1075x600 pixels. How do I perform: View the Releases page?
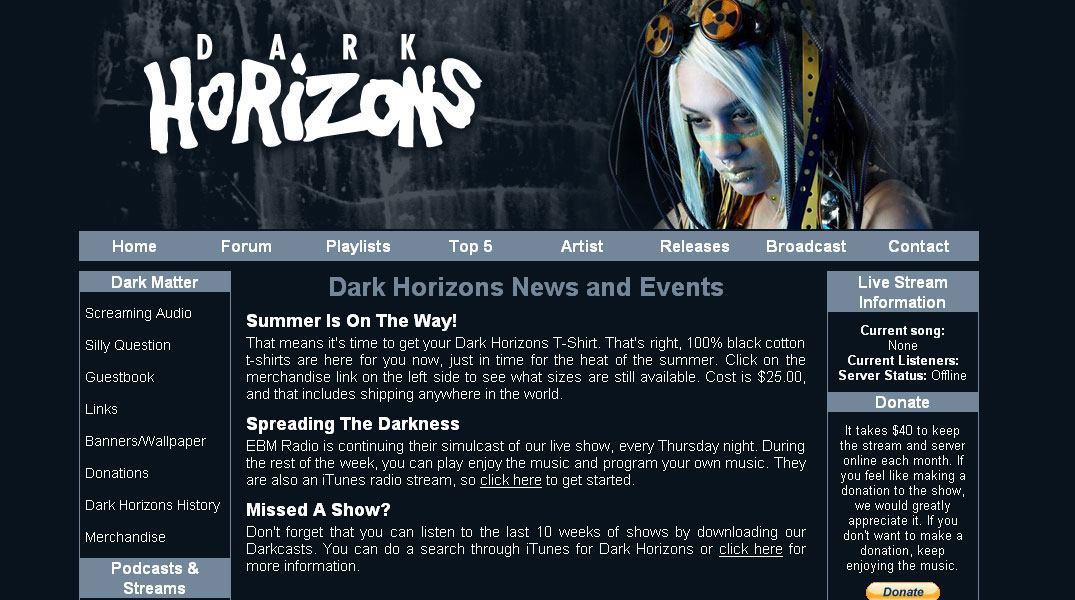coord(694,246)
